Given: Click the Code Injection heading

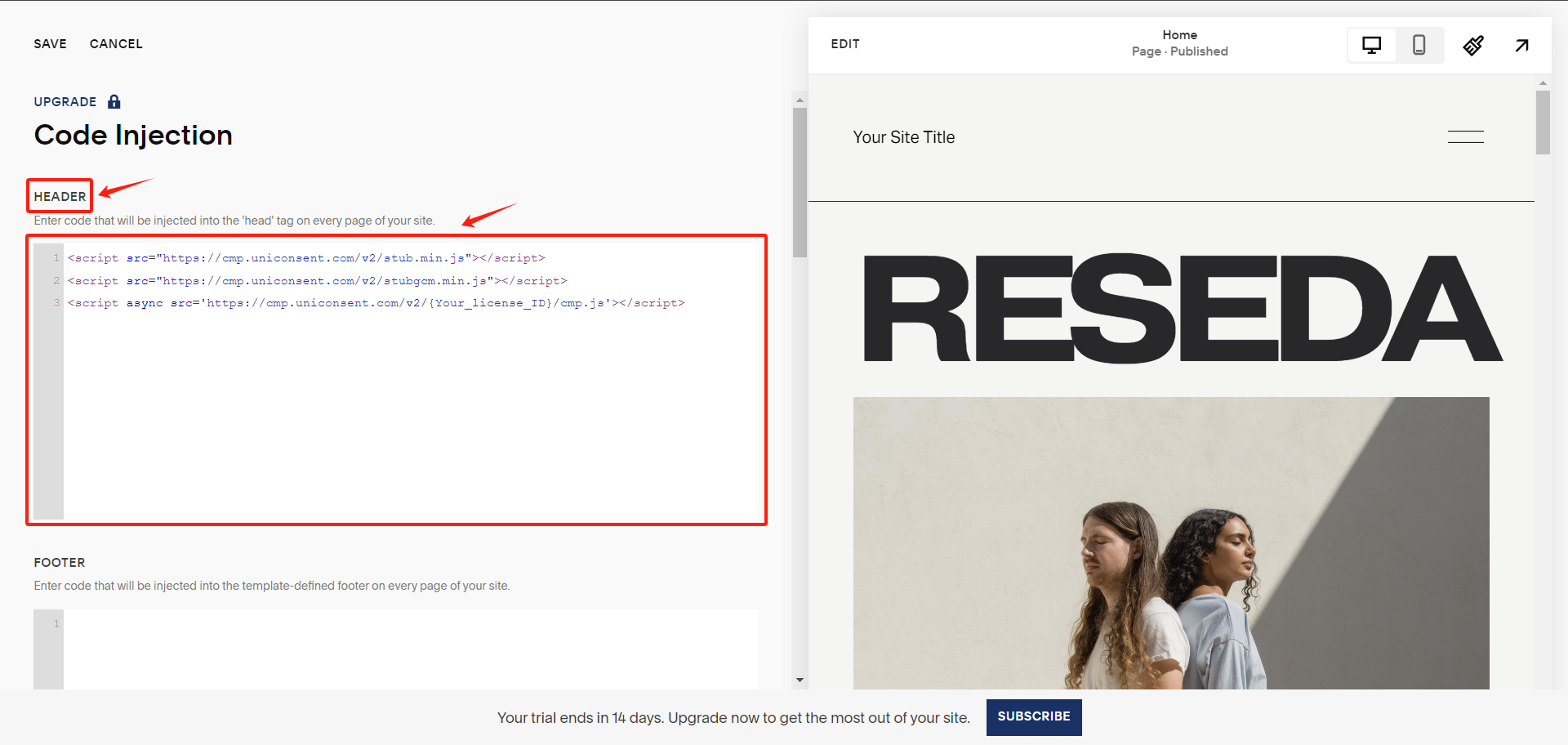Looking at the screenshot, I should (133, 136).
